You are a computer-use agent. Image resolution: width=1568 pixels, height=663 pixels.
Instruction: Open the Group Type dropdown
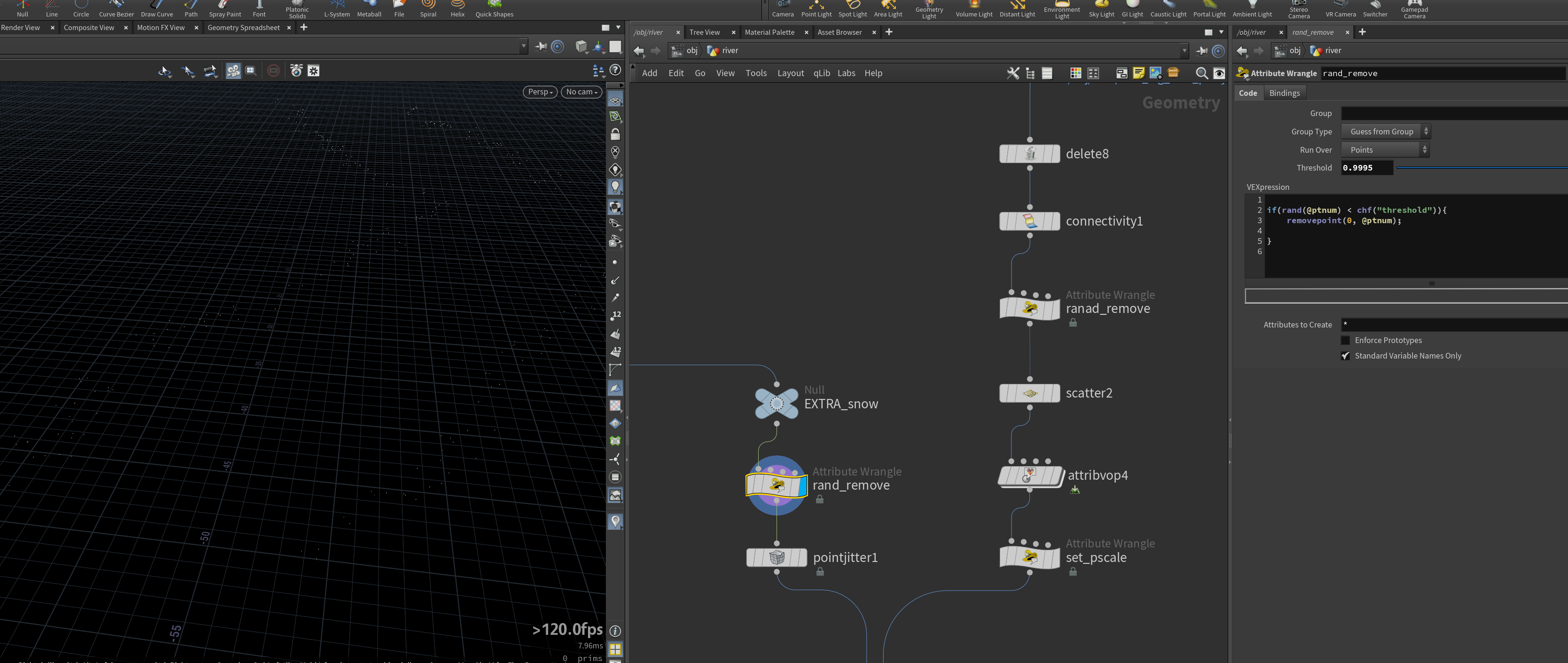tap(1385, 132)
